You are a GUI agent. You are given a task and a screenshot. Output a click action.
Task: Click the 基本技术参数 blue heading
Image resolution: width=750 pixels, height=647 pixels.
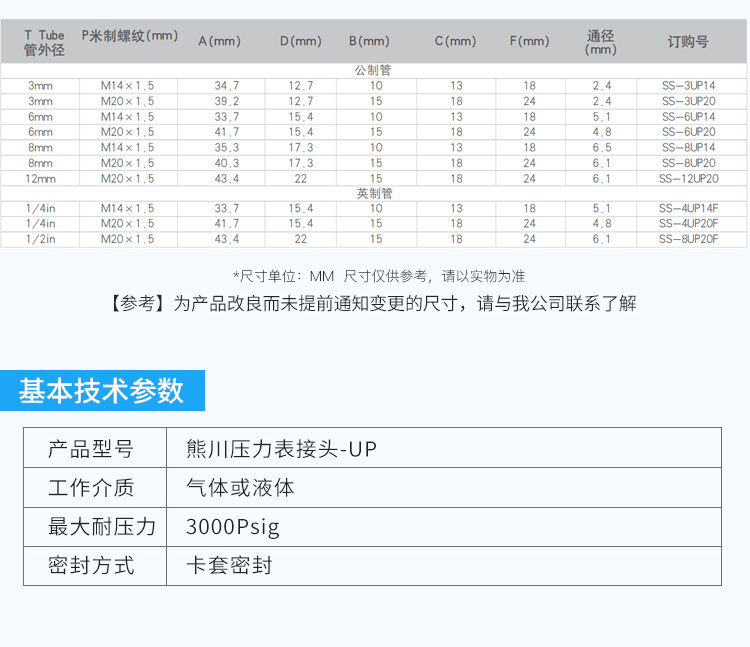point(102,390)
